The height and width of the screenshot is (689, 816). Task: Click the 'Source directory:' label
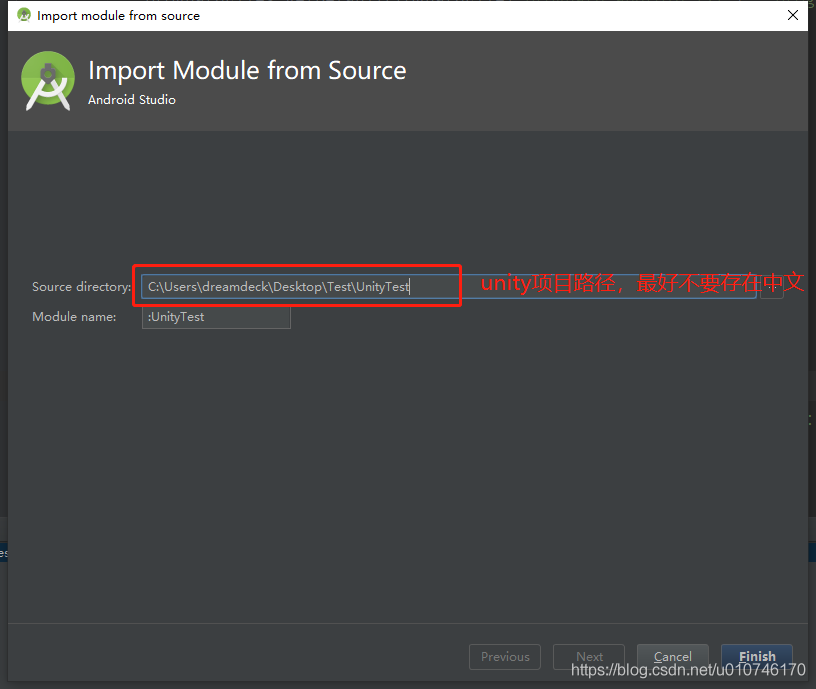pos(82,287)
